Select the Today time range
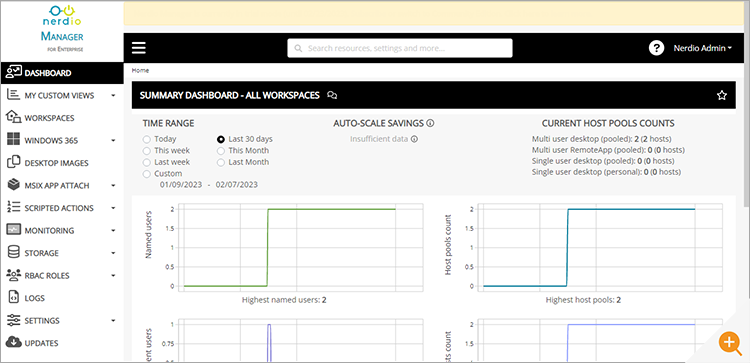 click(x=146, y=139)
